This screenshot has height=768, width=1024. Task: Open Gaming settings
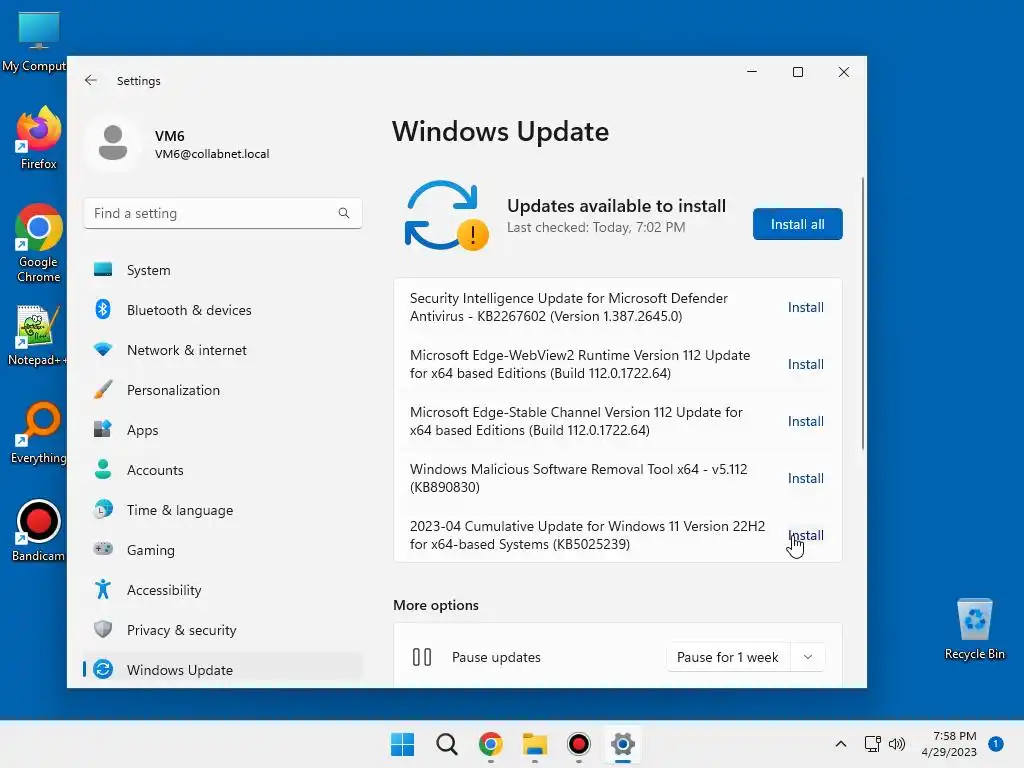click(222, 550)
